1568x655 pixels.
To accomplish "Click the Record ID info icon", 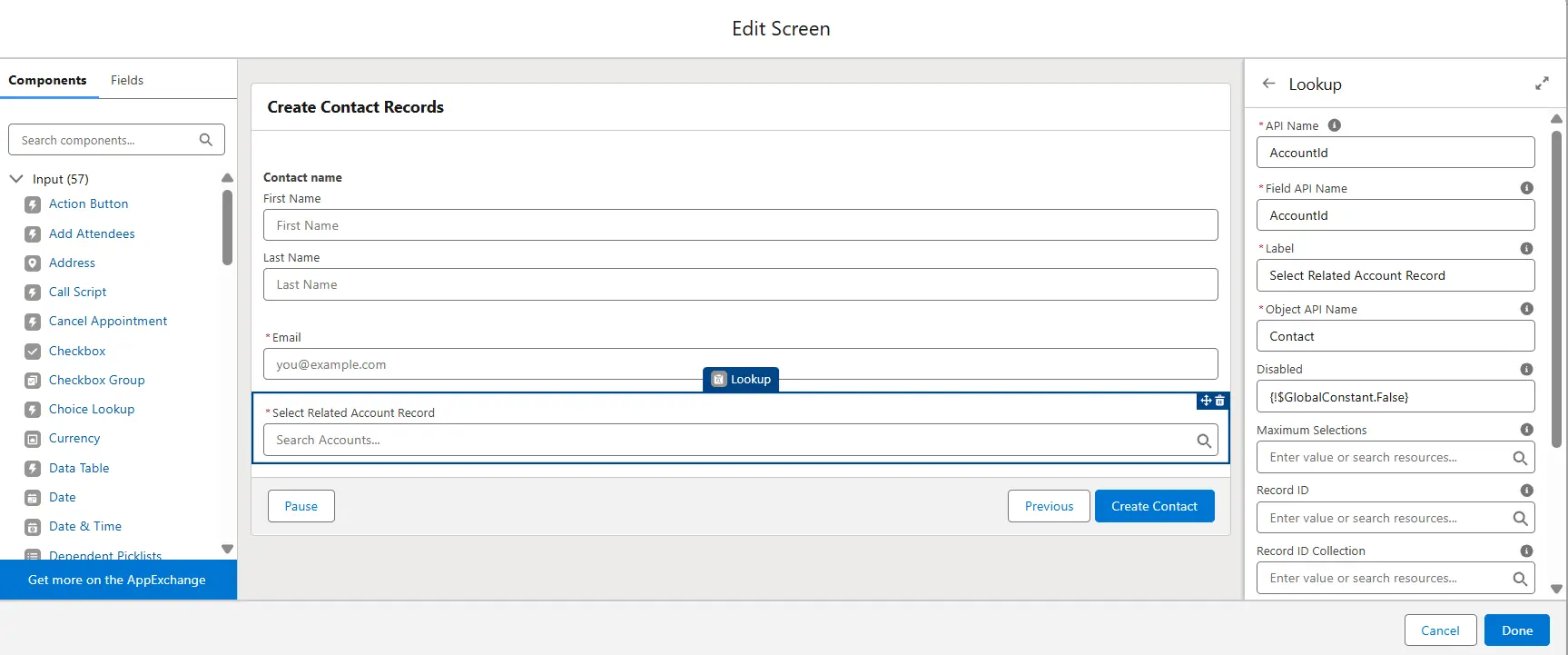I will (x=1526, y=491).
